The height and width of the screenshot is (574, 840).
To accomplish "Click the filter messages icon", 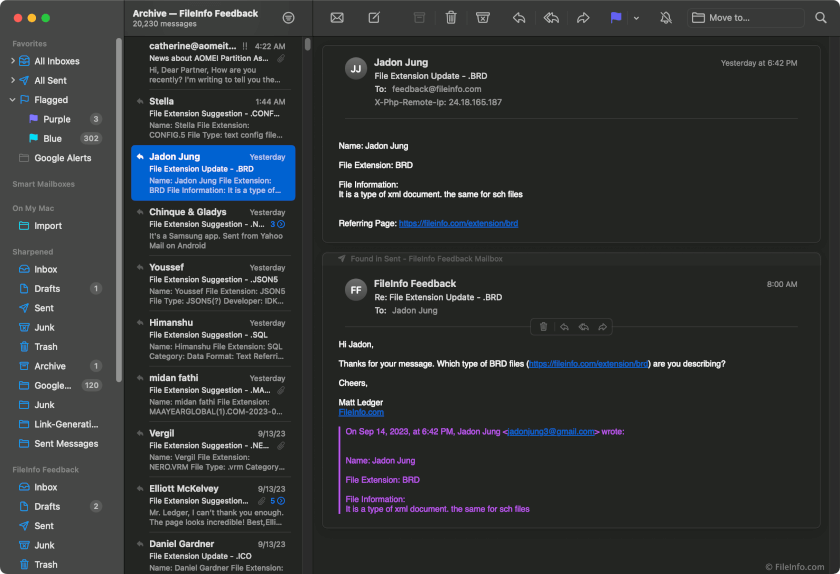I will 288,18.
